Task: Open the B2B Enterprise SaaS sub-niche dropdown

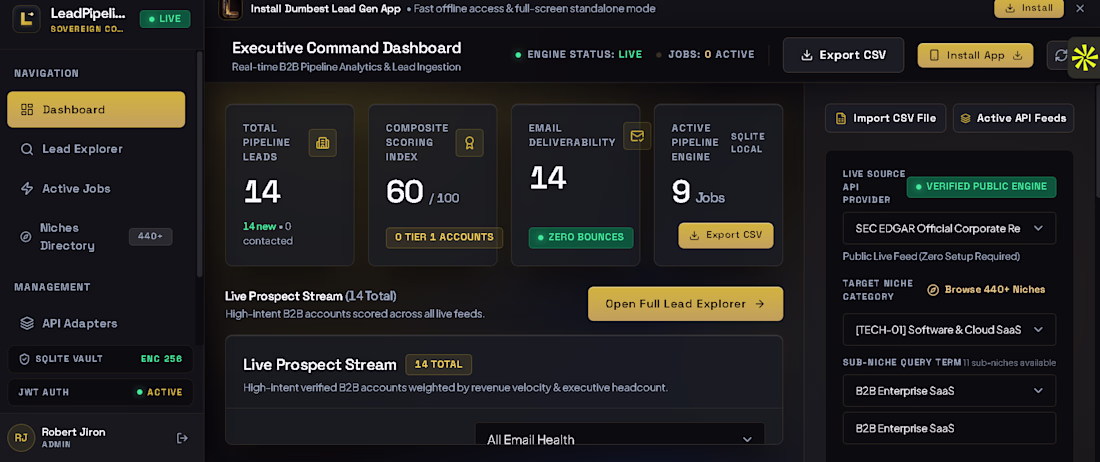Action: (949, 390)
